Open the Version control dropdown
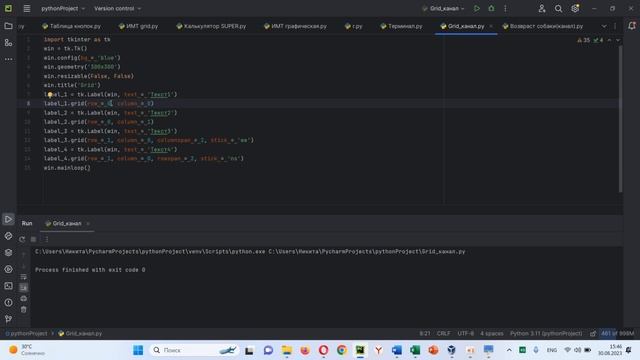The height and width of the screenshot is (360, 640). 118,8
